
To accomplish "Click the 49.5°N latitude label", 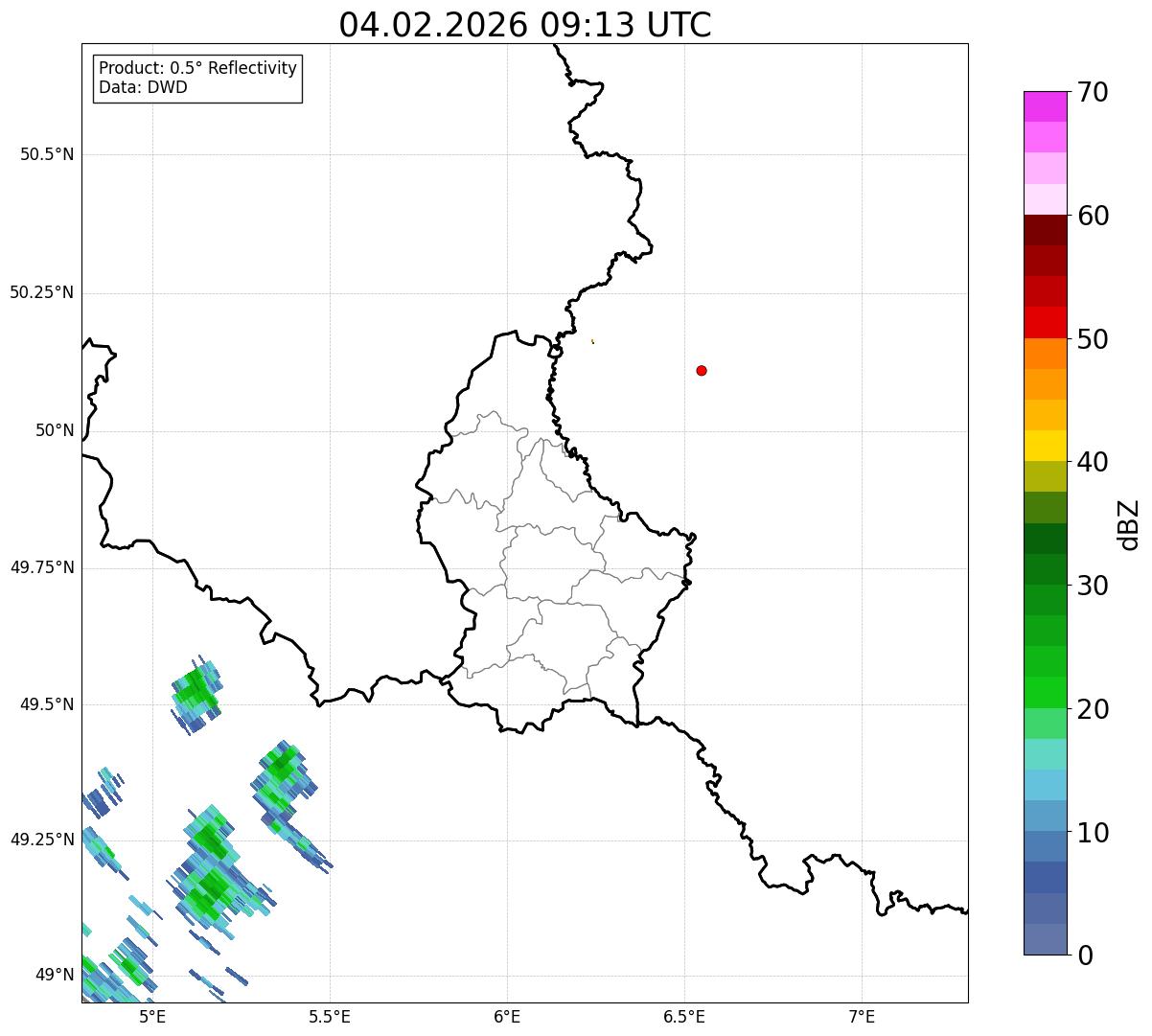I will click(x=47, y=703).
